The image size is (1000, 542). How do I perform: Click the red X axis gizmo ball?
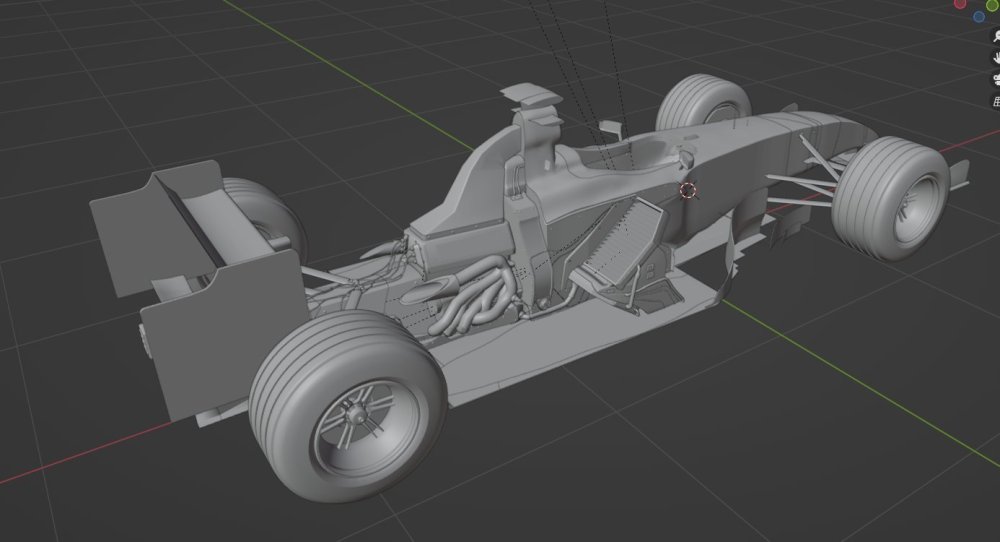(960, 3)
